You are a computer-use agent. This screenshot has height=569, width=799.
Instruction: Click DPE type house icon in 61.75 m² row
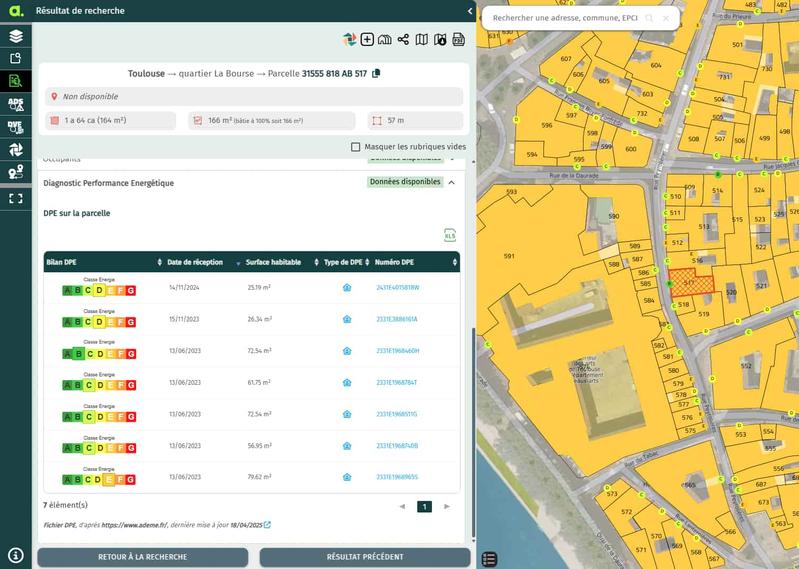347,383
